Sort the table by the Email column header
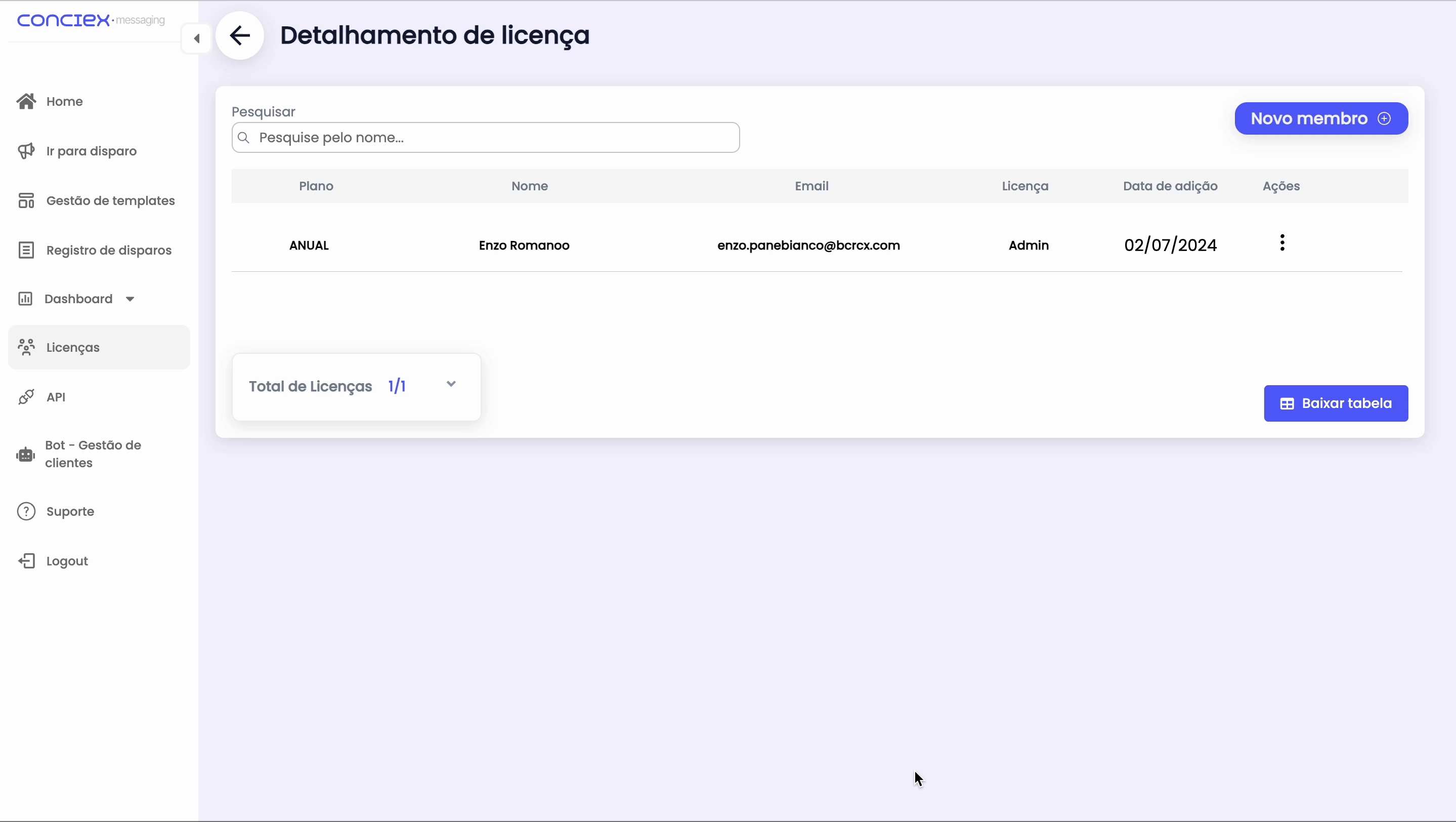Viewport: 1456px width, 822px height. (x=811, y=185)
